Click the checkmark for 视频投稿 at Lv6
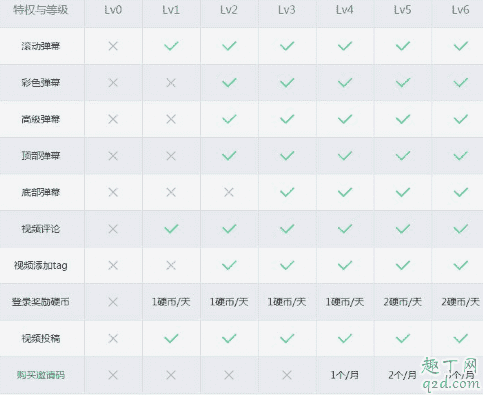 [461, 338]
